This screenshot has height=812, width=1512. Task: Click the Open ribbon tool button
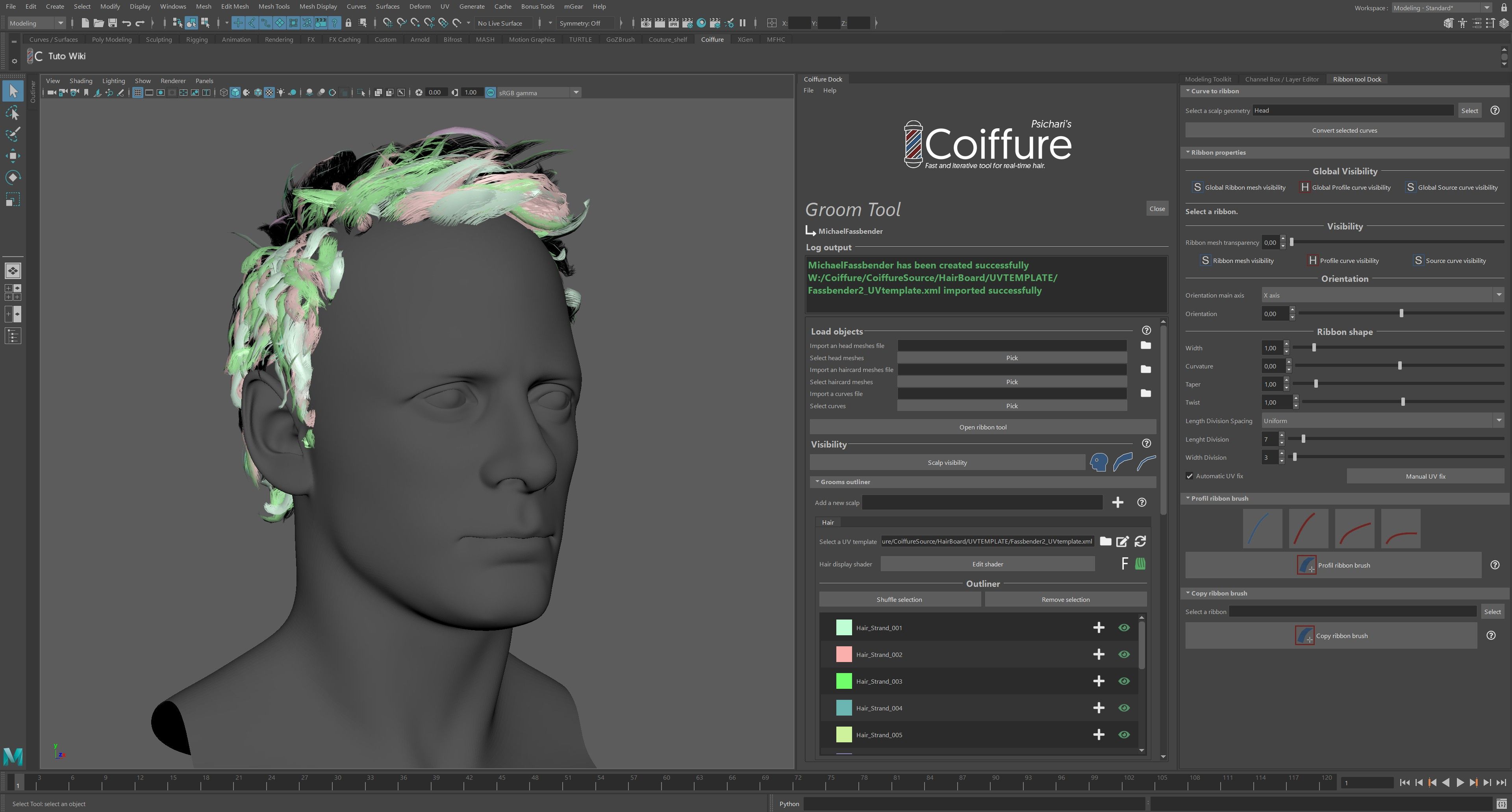tap(982, 427)
